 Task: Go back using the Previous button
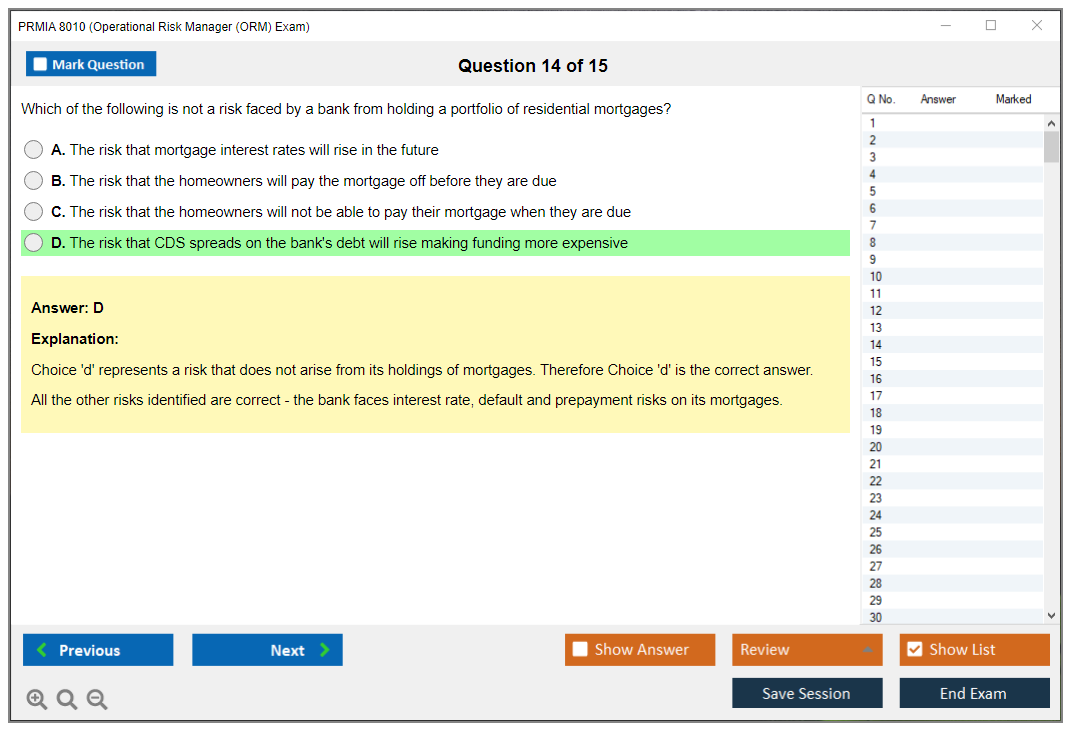[98, 650]
